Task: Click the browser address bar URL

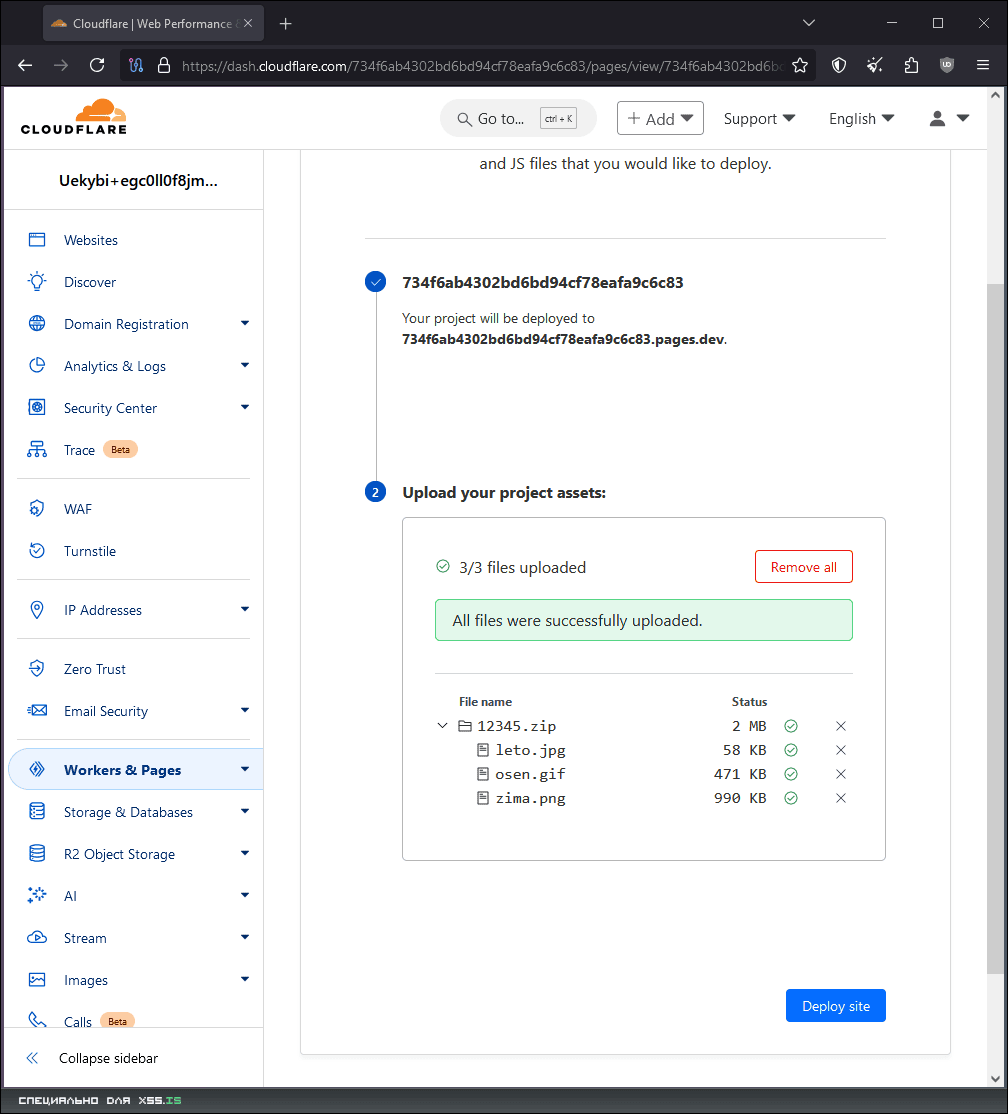Action: click(482, 66)
